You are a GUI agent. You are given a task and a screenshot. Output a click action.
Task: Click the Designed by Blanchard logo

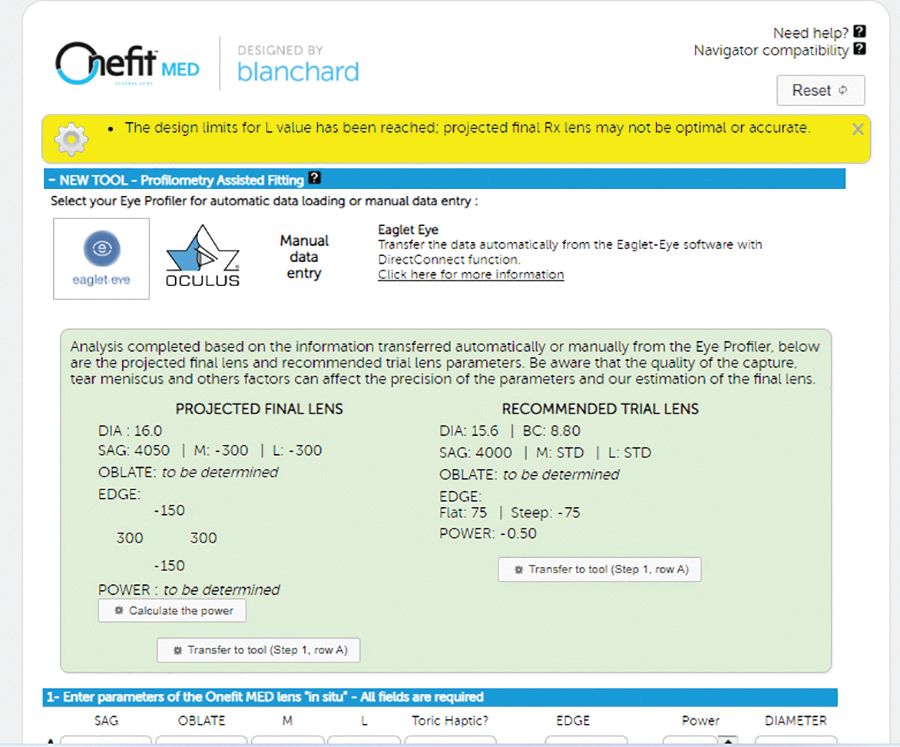pyautogui.click(x=298, y=64)
